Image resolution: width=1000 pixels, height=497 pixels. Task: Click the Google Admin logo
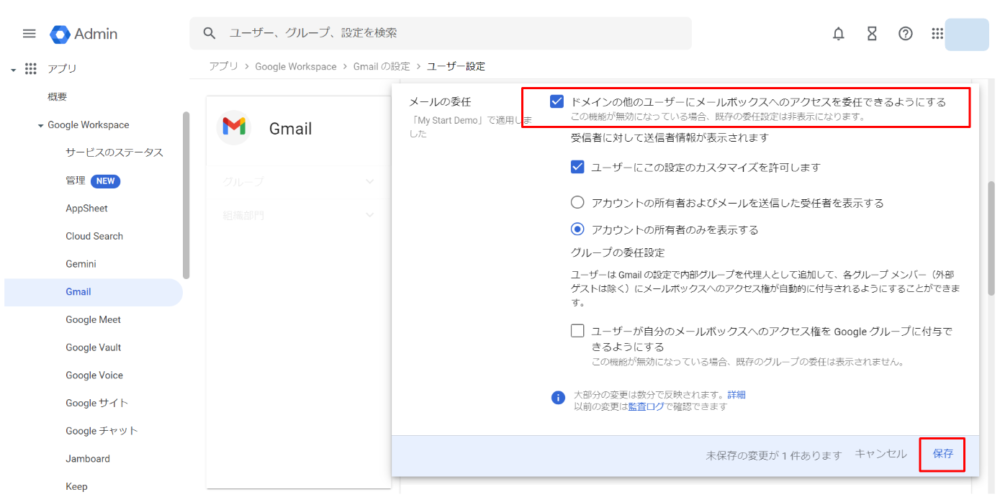coord(84,34)
